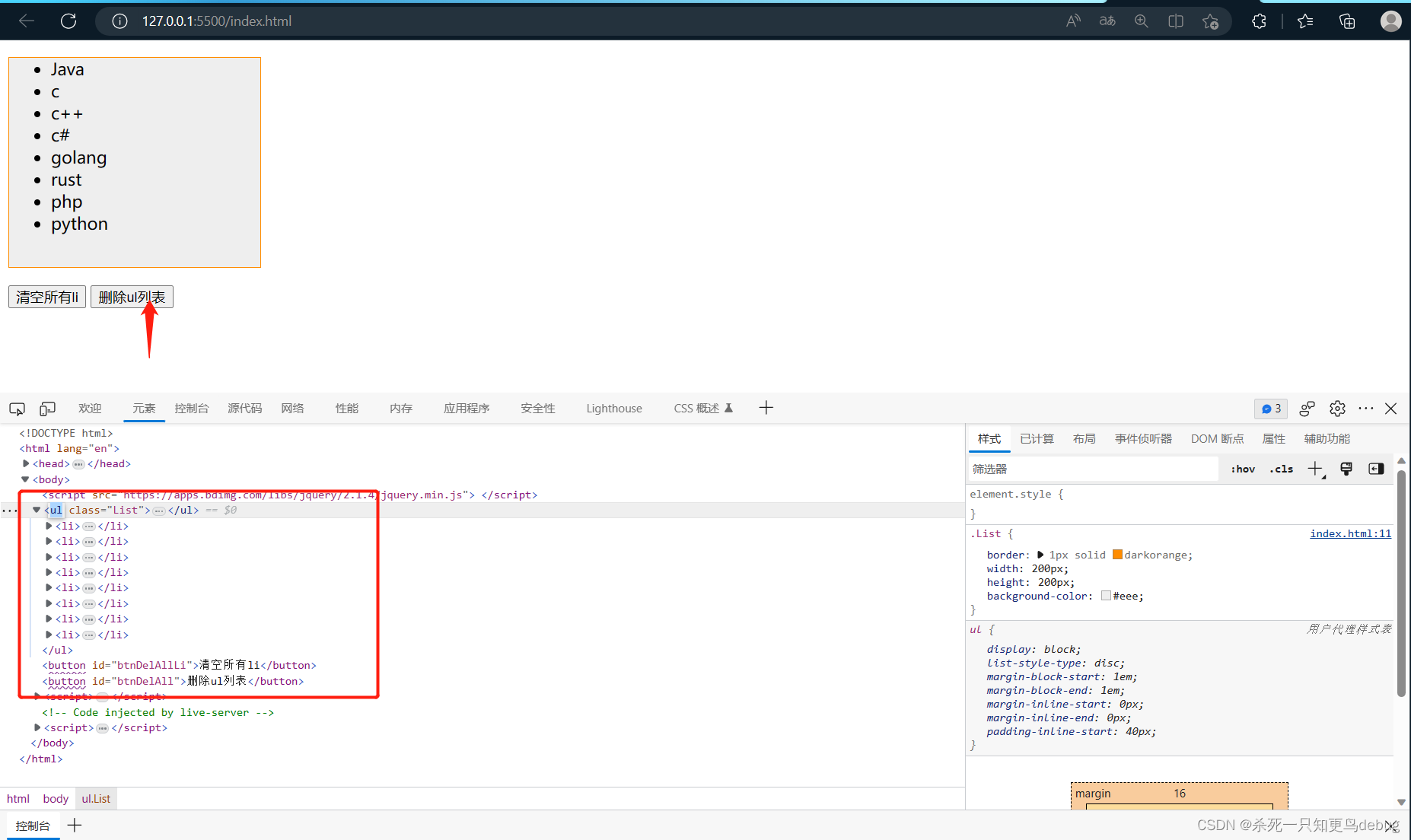Toggle computed styles sidebar icon
Image resolution: width=1411 pixels, height=840 pixels.
pos(1376,469)
